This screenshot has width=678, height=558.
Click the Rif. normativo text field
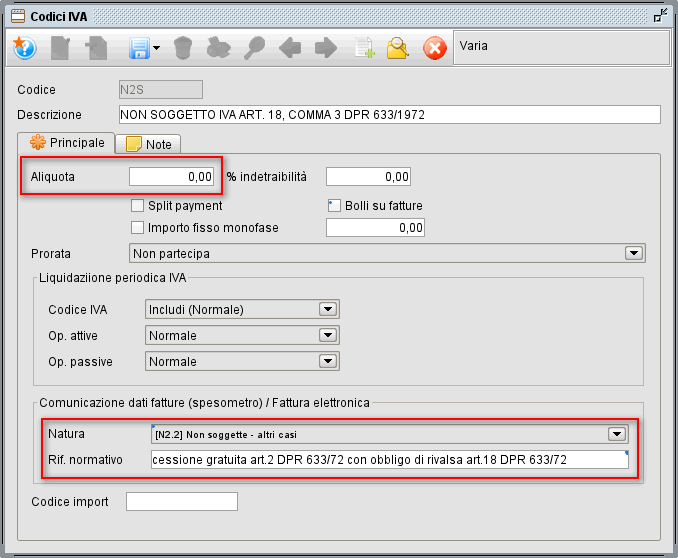click(x=390, y=459)
